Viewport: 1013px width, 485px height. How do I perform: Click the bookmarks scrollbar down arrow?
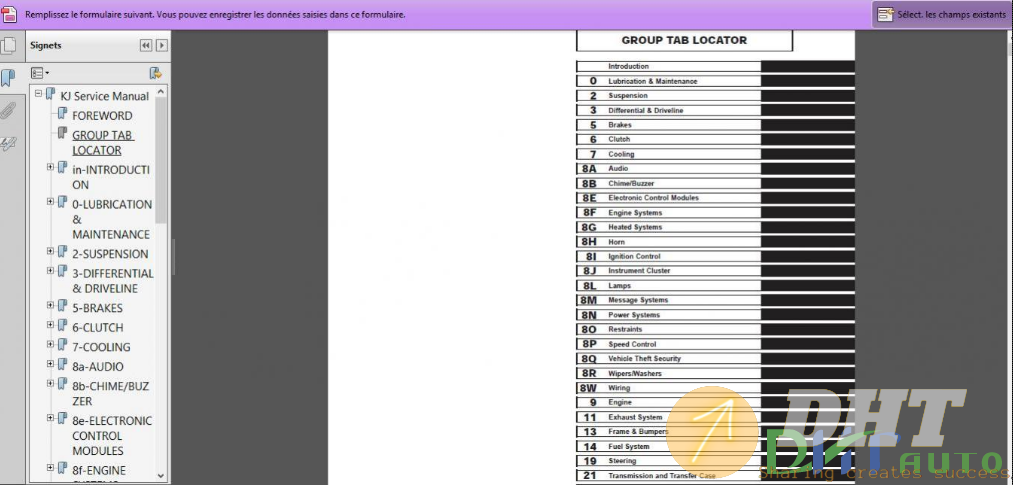click(162, 476)
